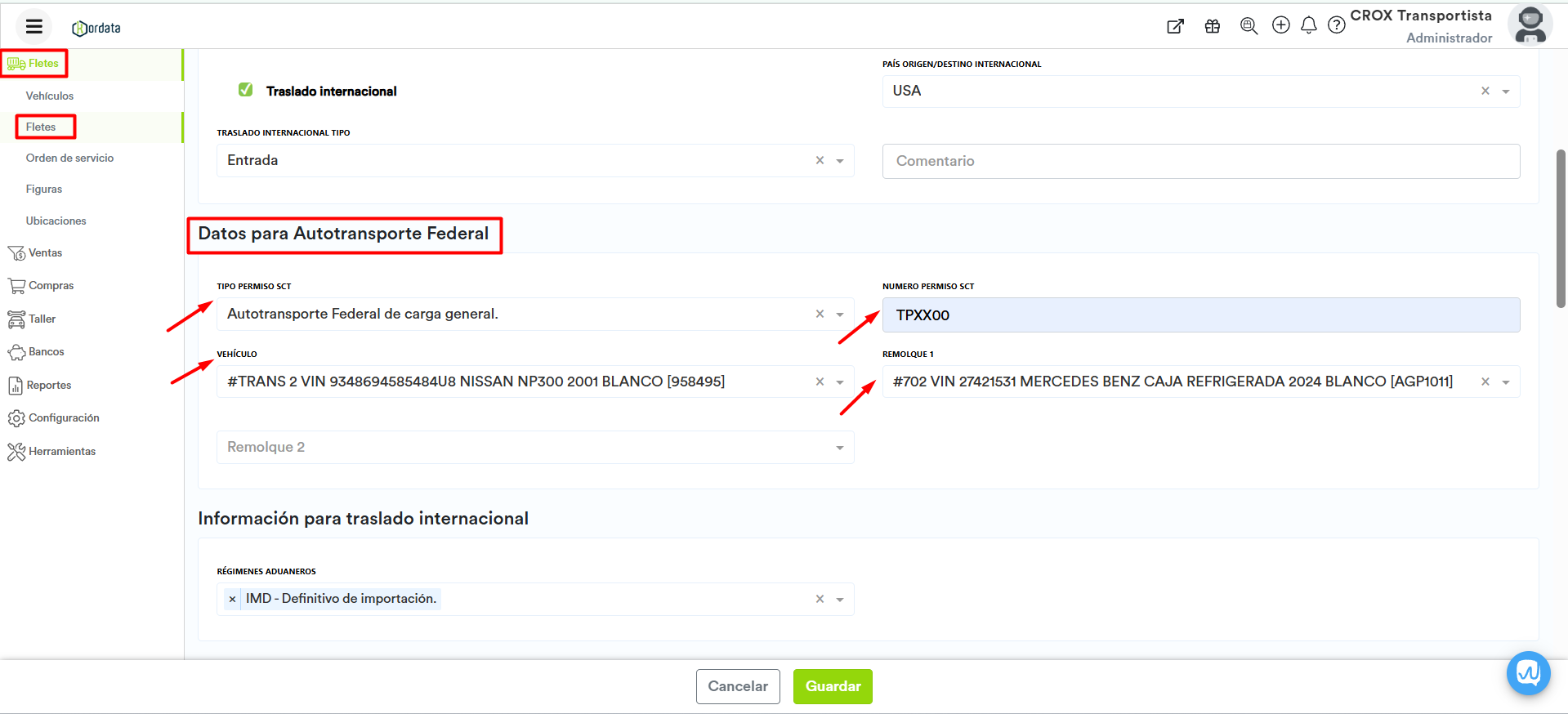Open the hamburger menu
The image size is (1568, 714).
pyautogui.click(x=34, y=27)
